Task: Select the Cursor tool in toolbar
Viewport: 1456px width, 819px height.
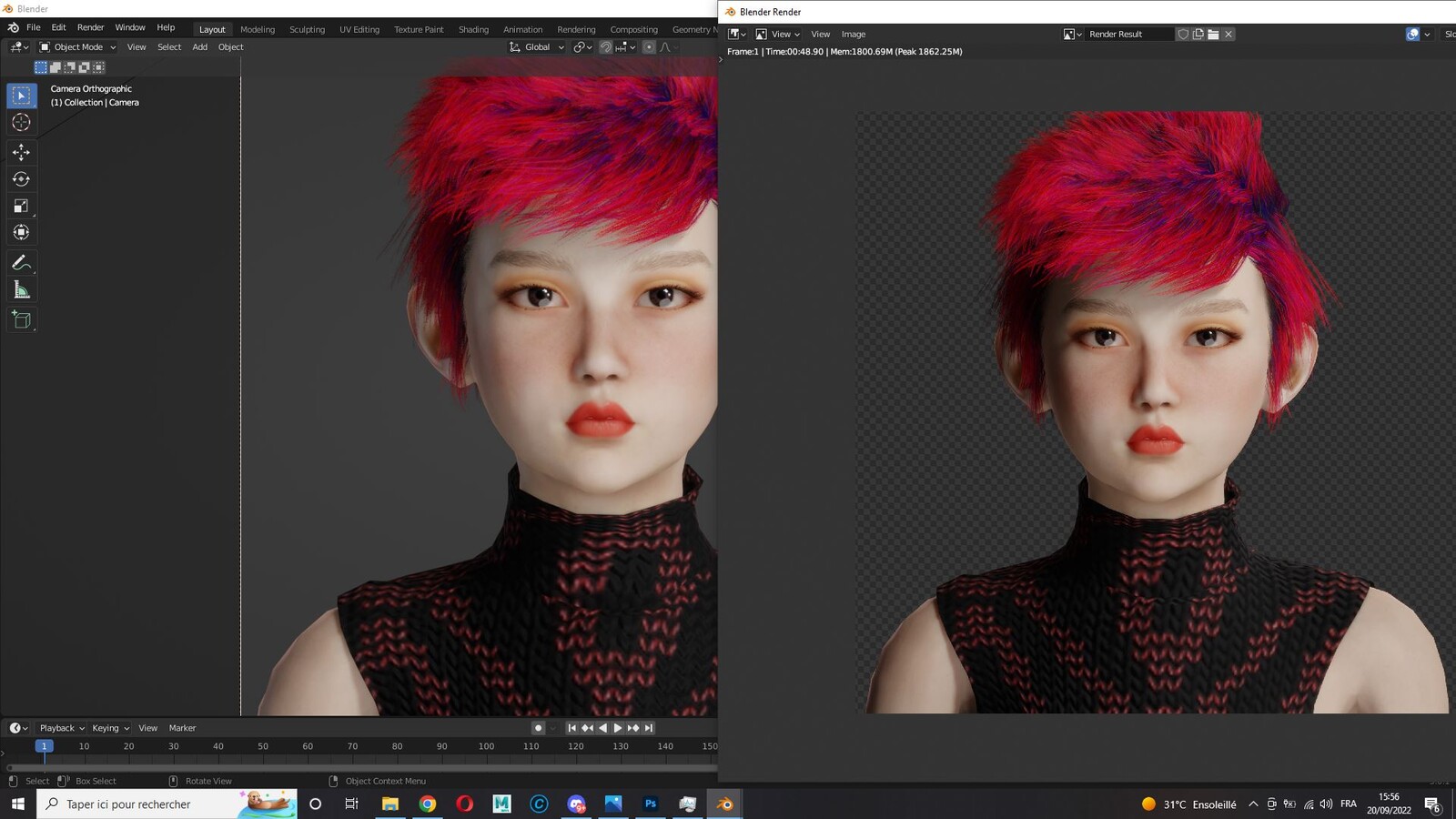Action: click(21, 122)
